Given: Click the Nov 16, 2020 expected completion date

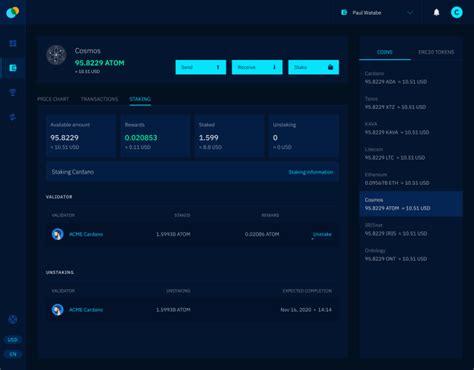Looking at the screenshot, I should [x=306, y=310].
